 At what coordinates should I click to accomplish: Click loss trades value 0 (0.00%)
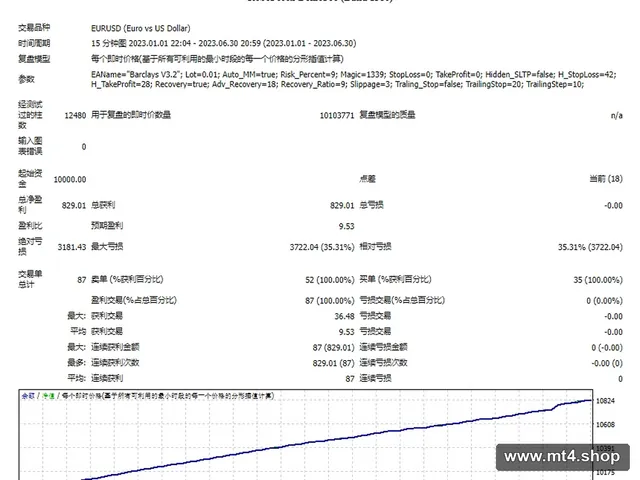[604, 301]
